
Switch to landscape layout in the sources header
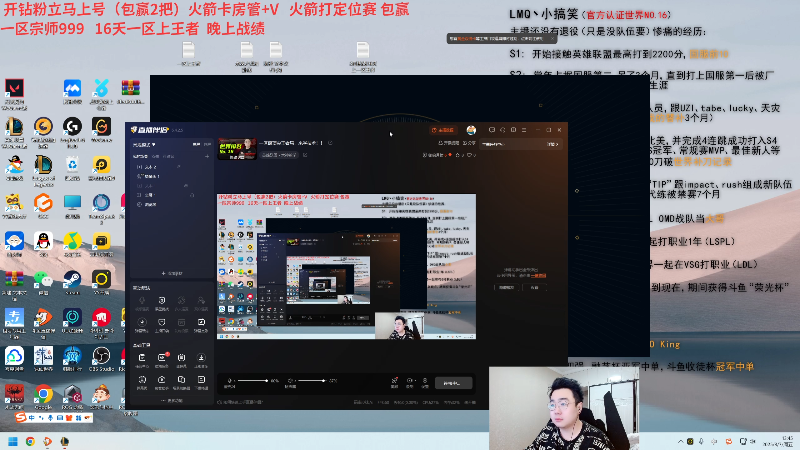click(x=196, y=144)
